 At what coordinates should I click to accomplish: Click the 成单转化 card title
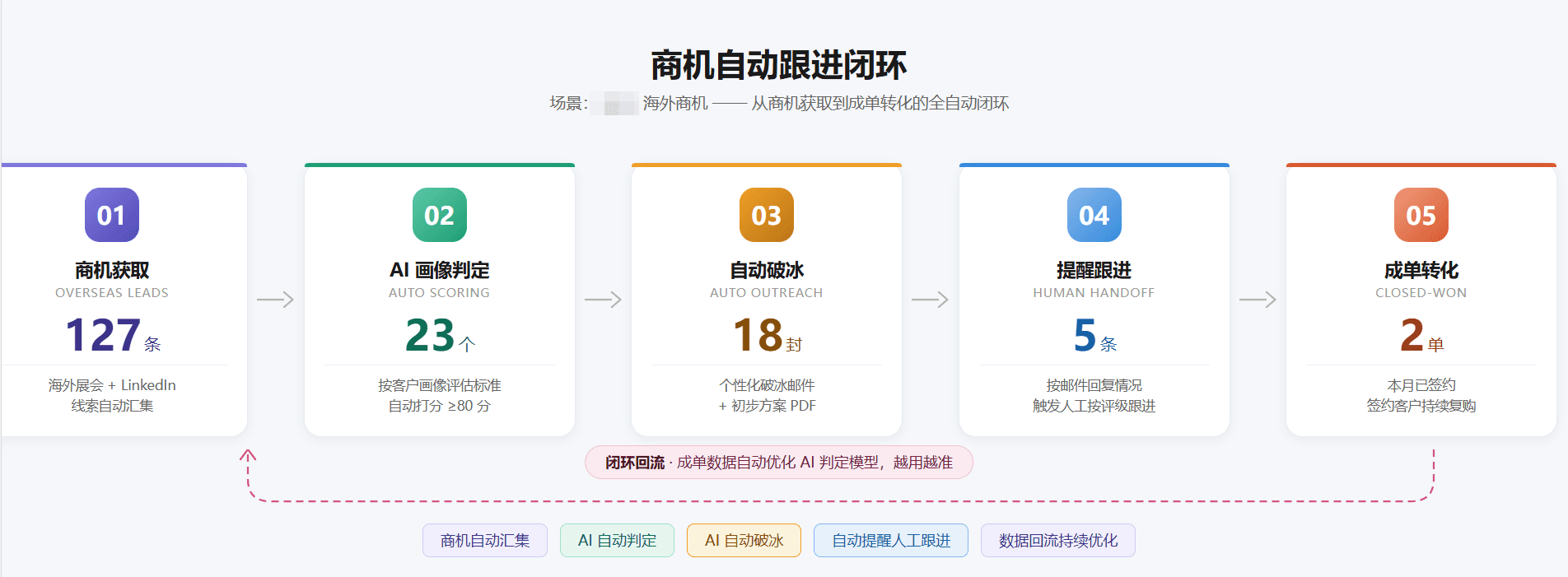(x=1421, y=270)
